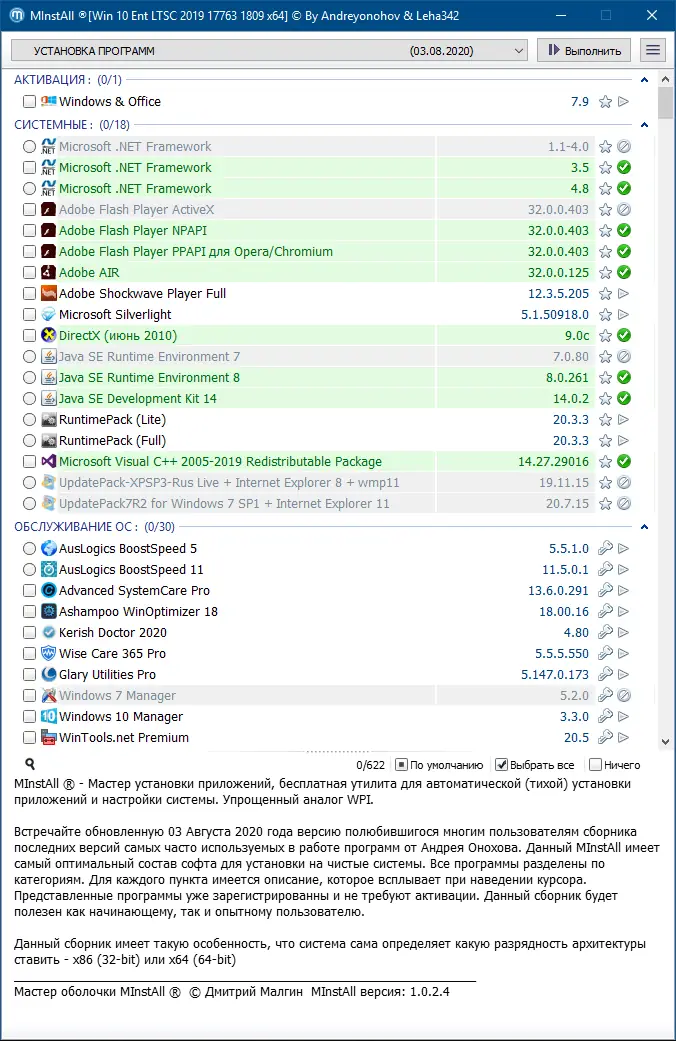Click play arrow for AusLogics BoostSpeed 11
The image size is (676, 1041).
(x=624, y=570)
